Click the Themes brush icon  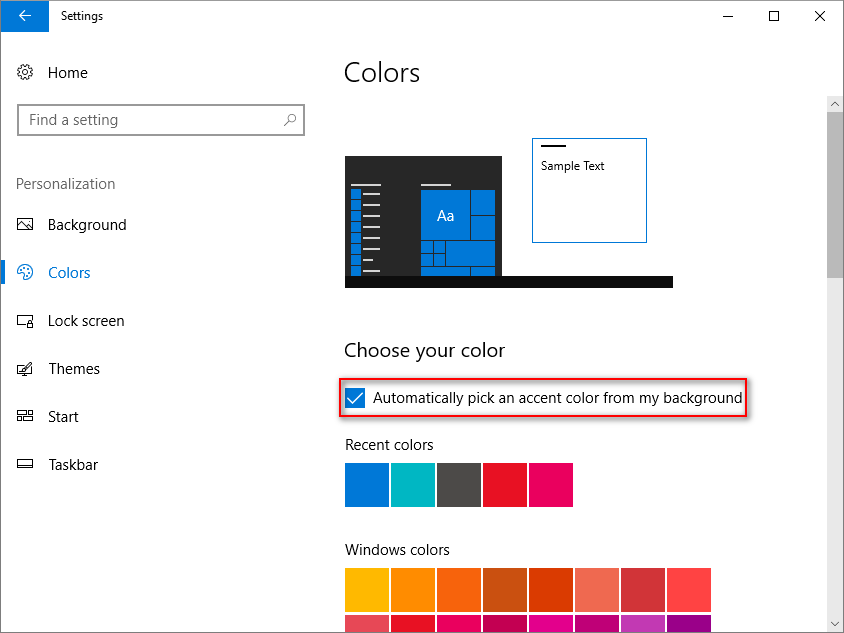[26, 369]
